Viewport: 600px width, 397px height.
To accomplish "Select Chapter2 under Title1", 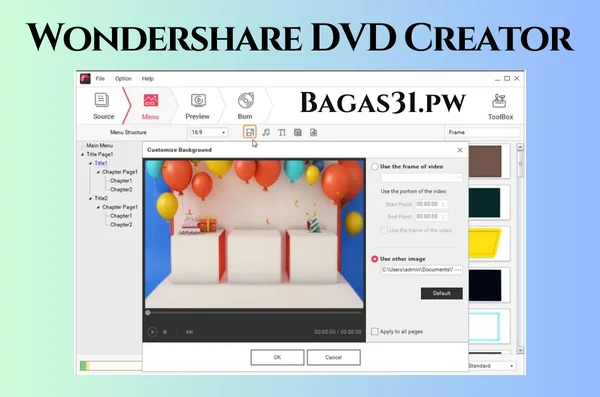I will [x=121, y=190].
